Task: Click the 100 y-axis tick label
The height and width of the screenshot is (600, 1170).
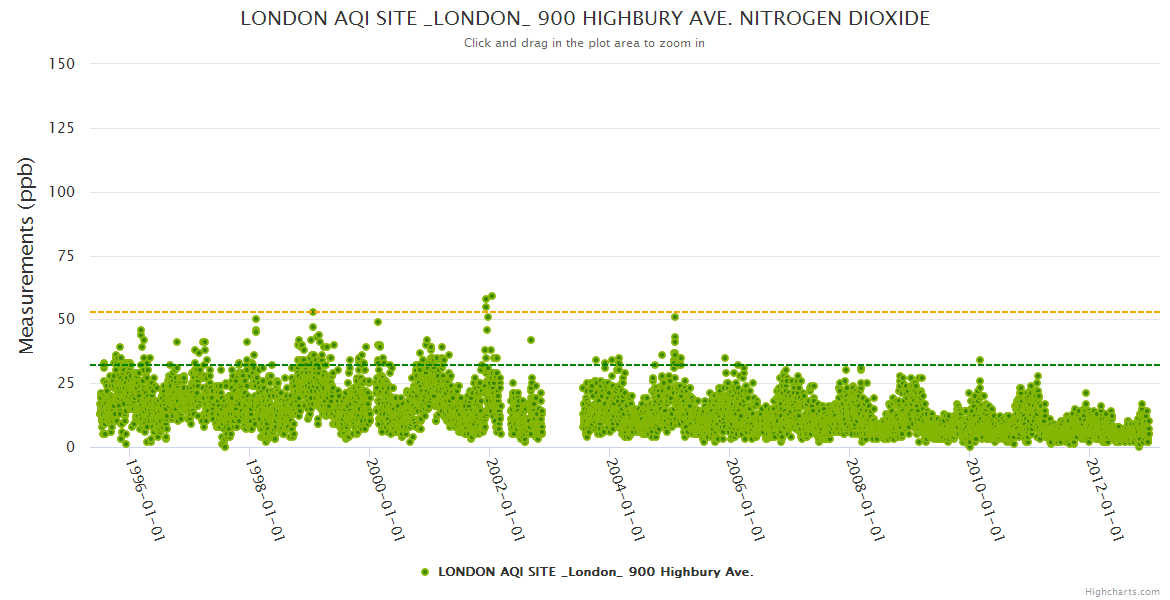Action: tap(61, 192)
